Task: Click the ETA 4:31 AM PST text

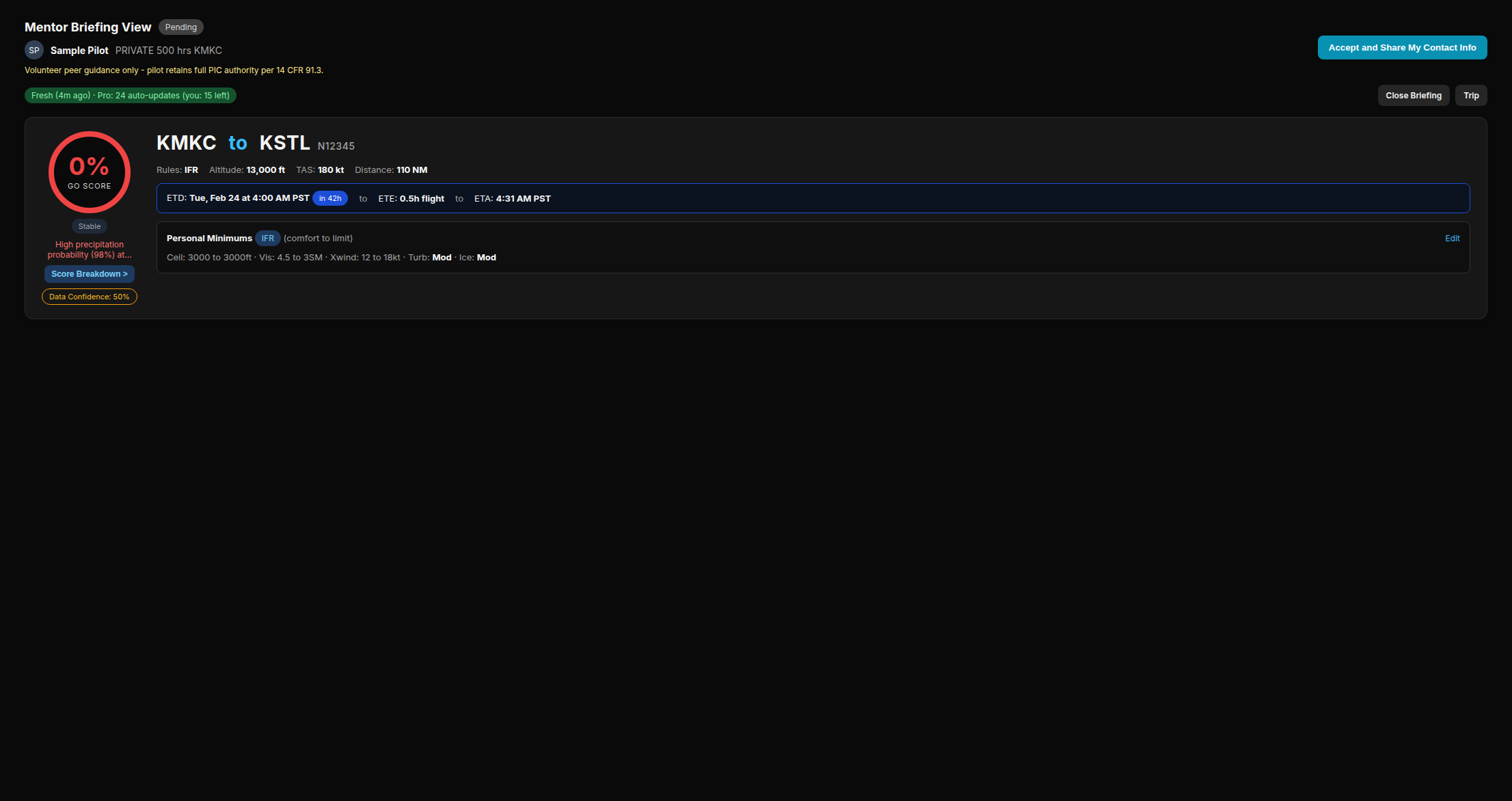Action: click(x=513, y=199)
